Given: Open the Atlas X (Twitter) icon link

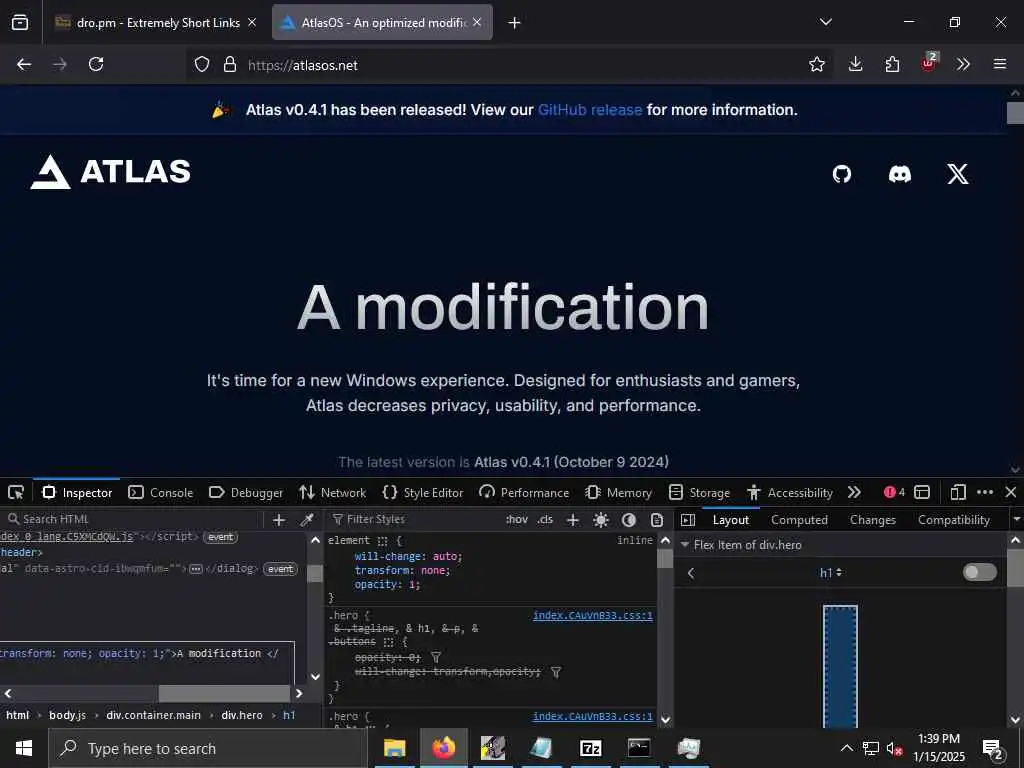Looking at the screenshot, I should [x=958, y=174].
